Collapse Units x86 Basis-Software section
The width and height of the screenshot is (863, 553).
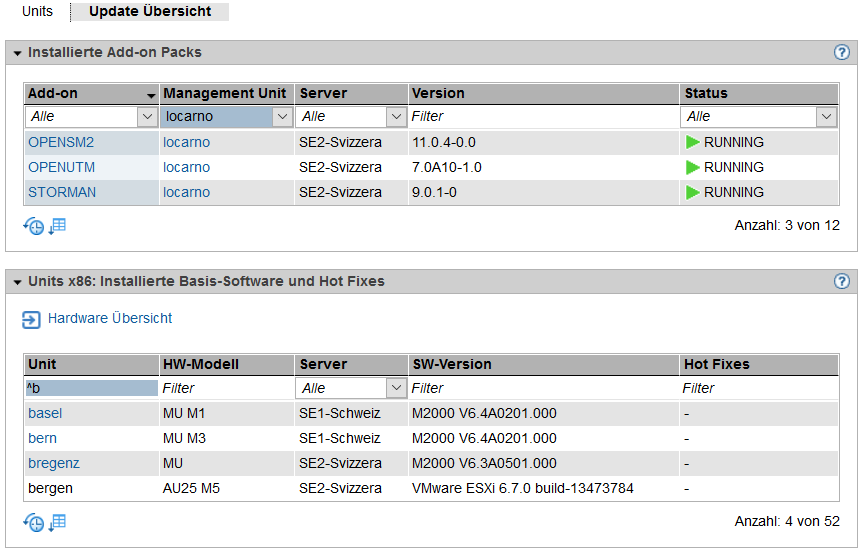[18, 282]
